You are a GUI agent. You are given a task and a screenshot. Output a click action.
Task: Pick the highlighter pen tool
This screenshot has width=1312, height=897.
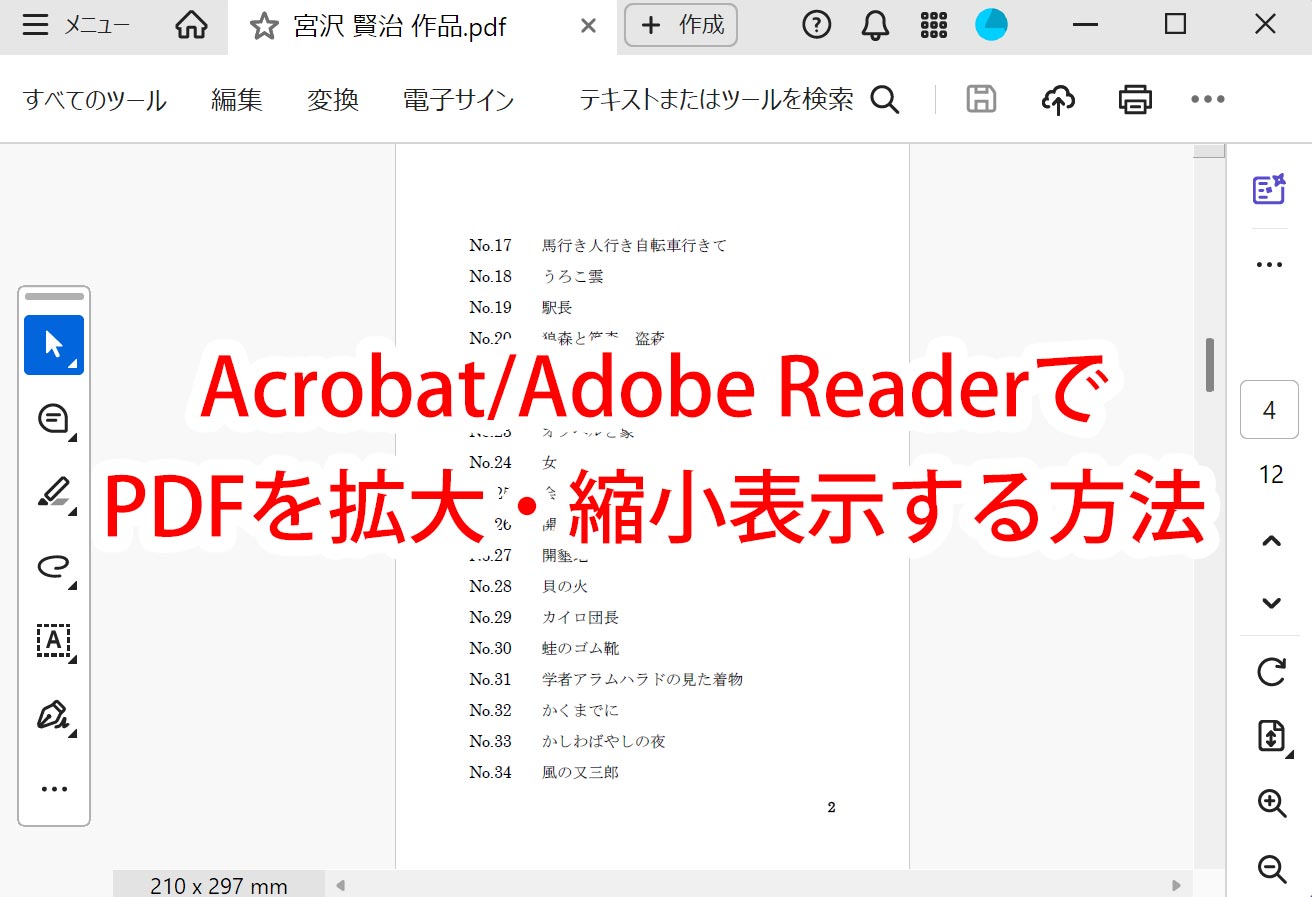54,492
